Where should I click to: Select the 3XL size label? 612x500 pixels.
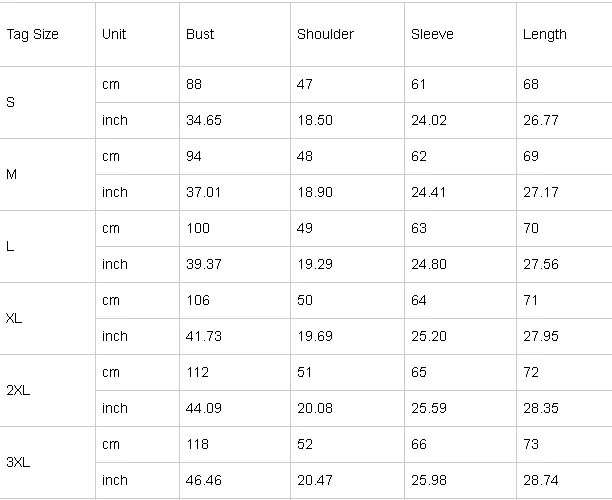tap(18, 462)
